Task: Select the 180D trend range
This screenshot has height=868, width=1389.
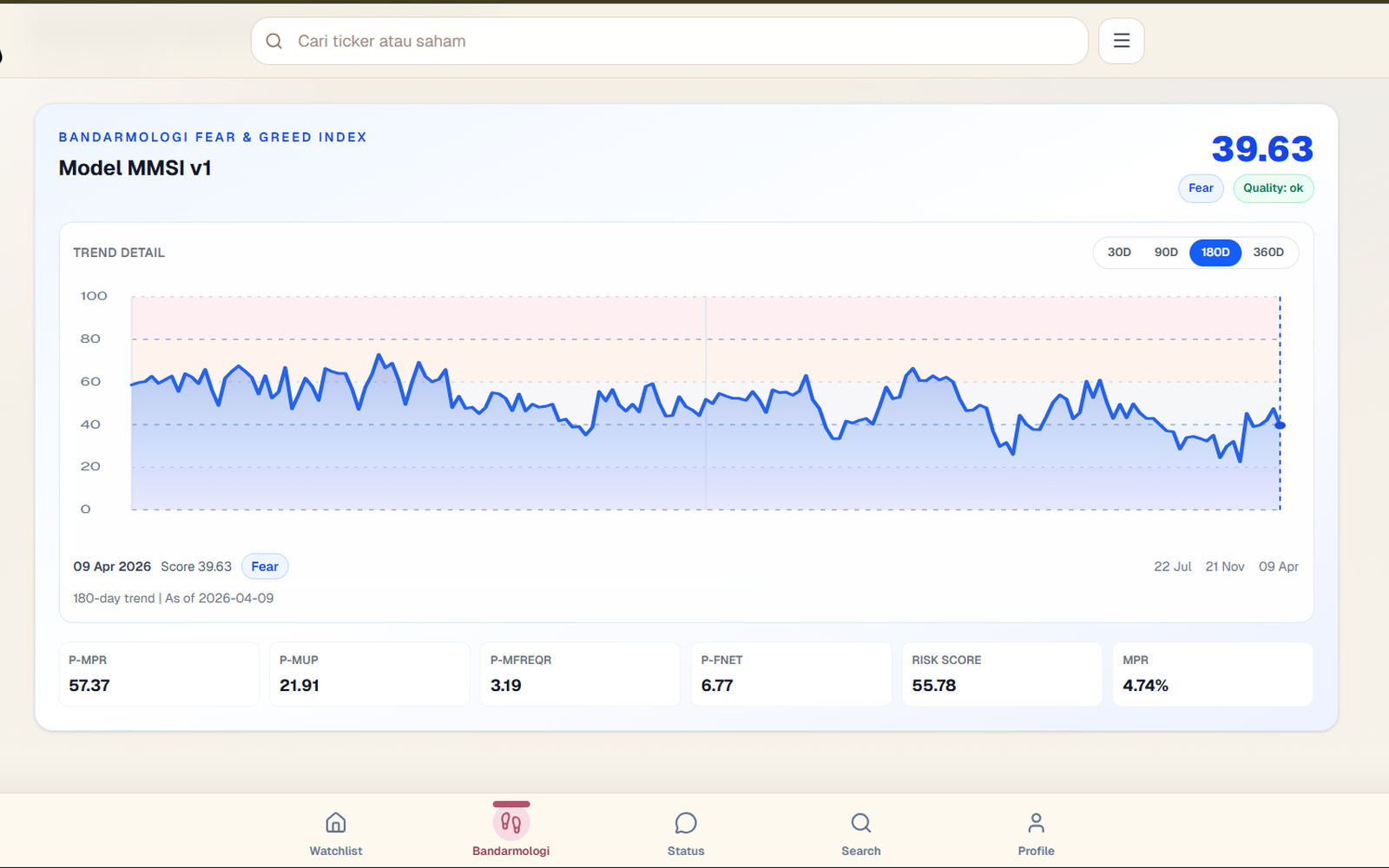Action: click(1215, 253)
